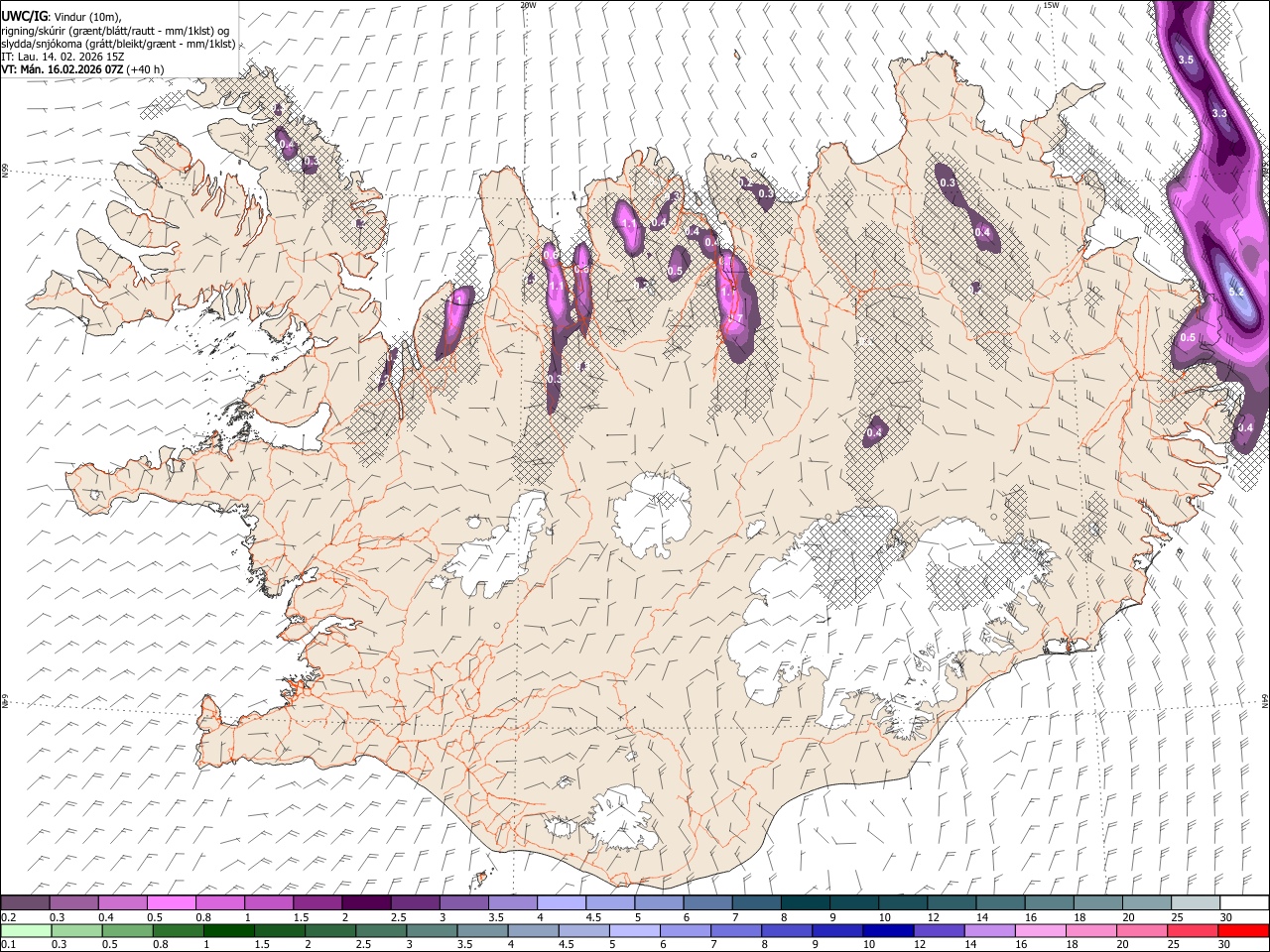
Task: Click the 3.3 snowfall value offshore east
Action: (1219, 114)
